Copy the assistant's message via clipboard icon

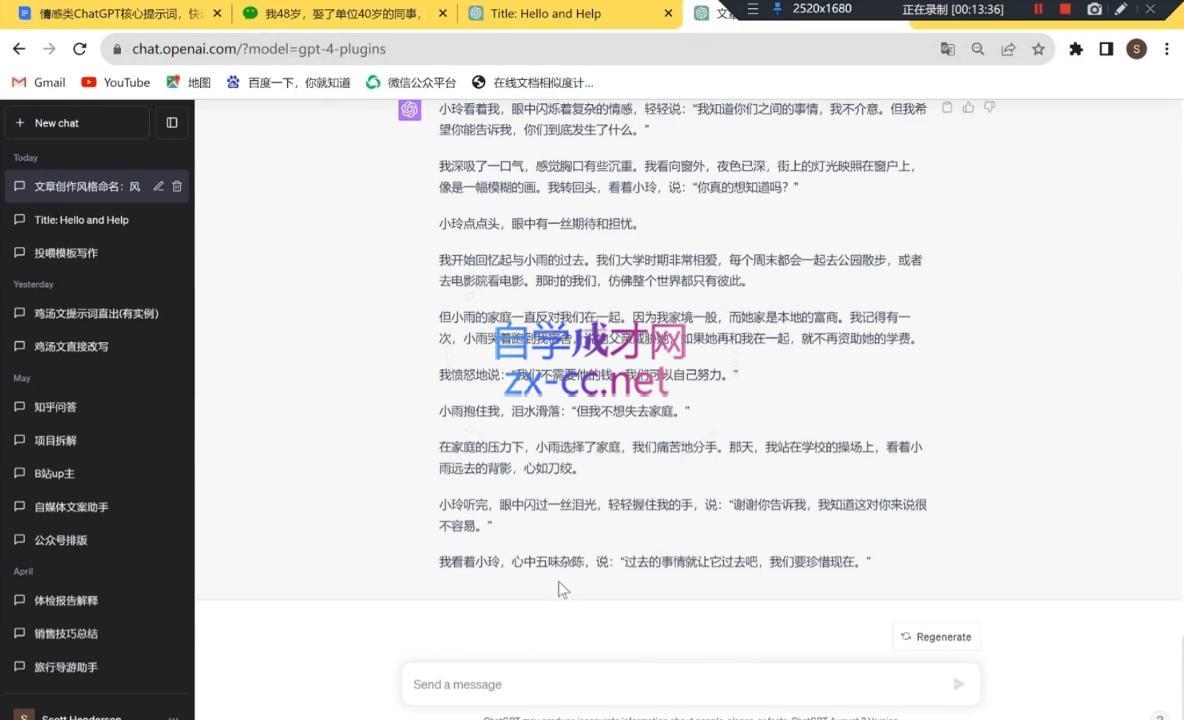click(947, 107)
